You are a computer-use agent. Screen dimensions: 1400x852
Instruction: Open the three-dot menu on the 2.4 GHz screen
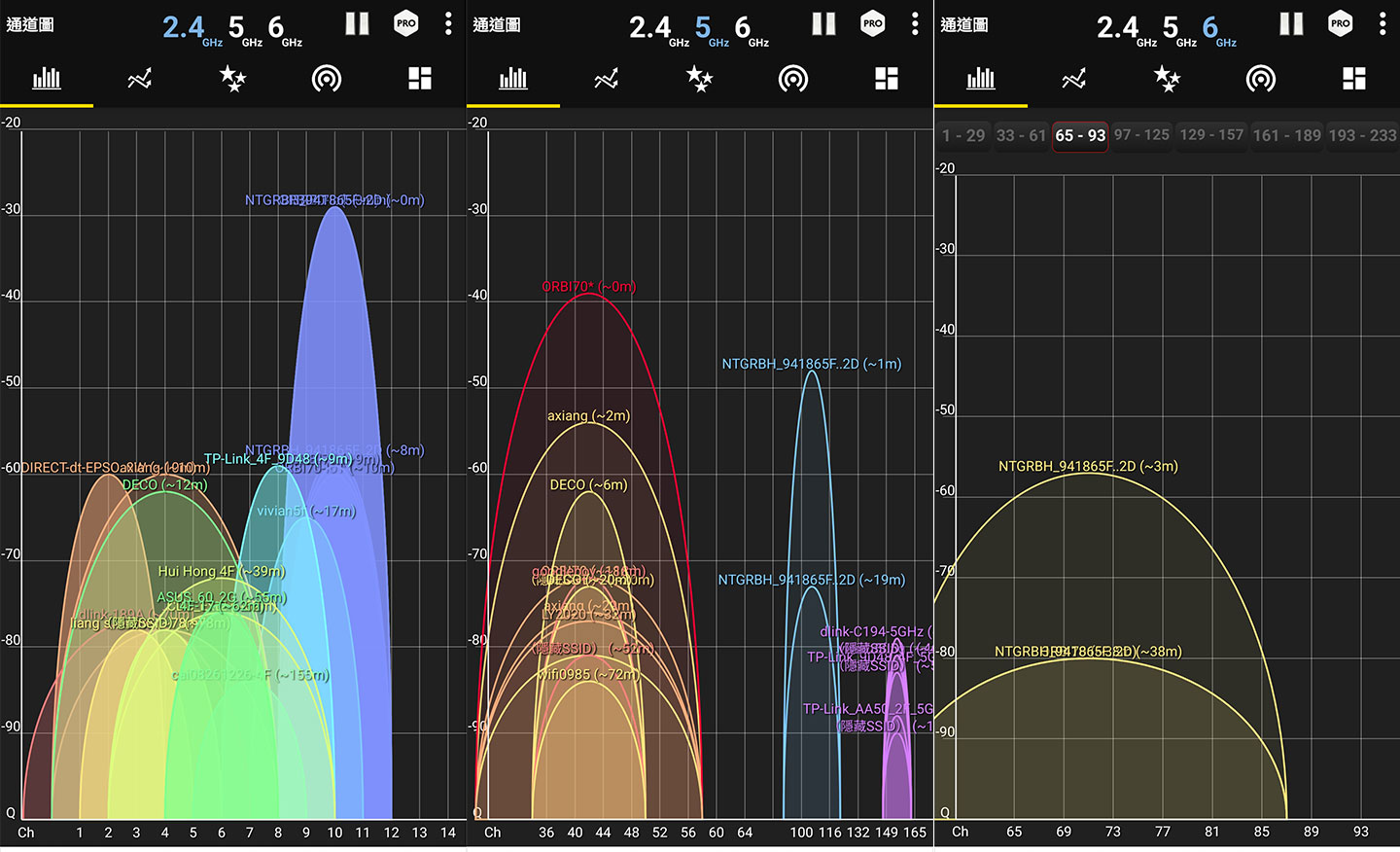point(448,24)
